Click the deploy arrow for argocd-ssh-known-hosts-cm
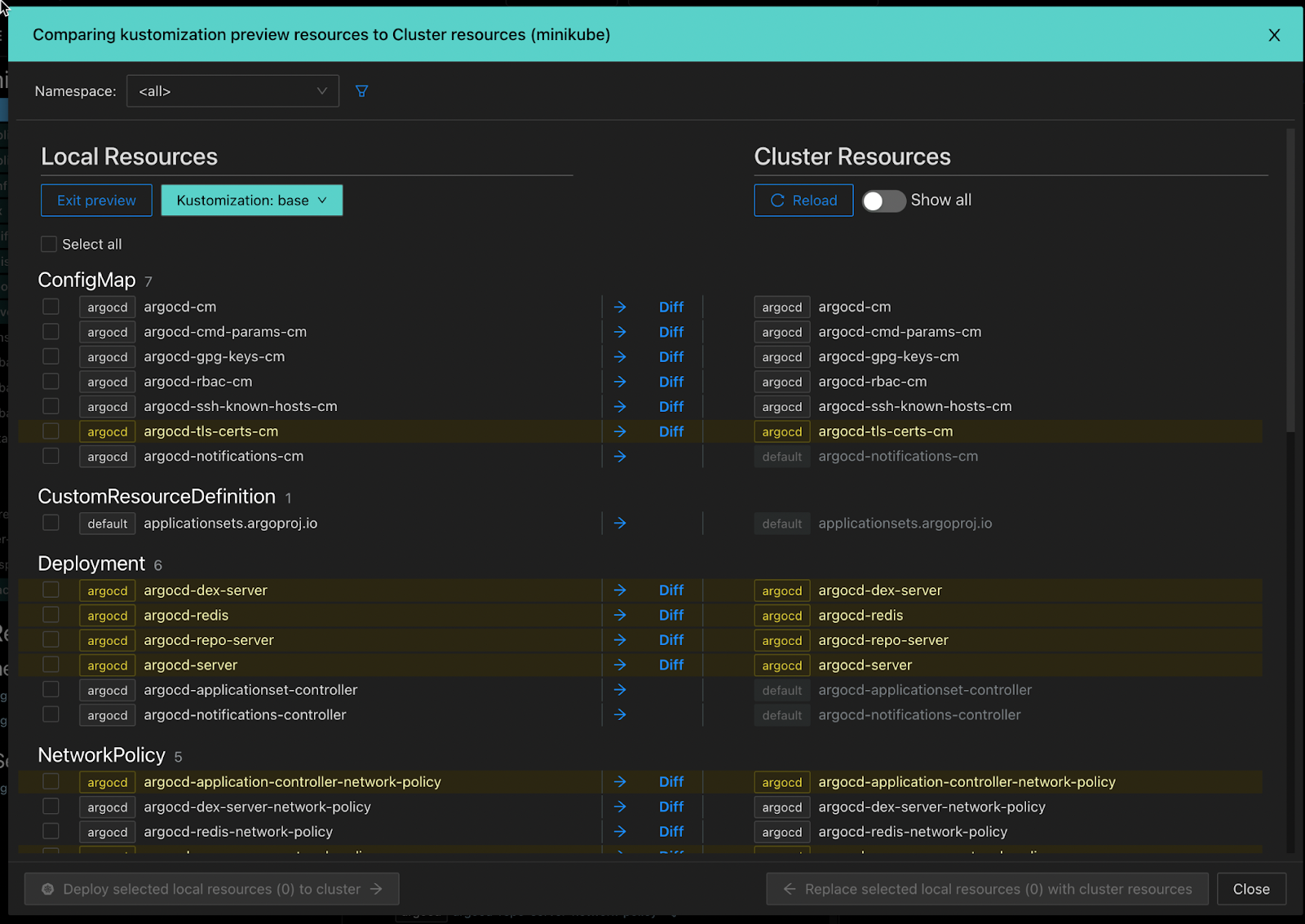The height and width of the screenshot is (924, 1305). [x=620, y=407]
